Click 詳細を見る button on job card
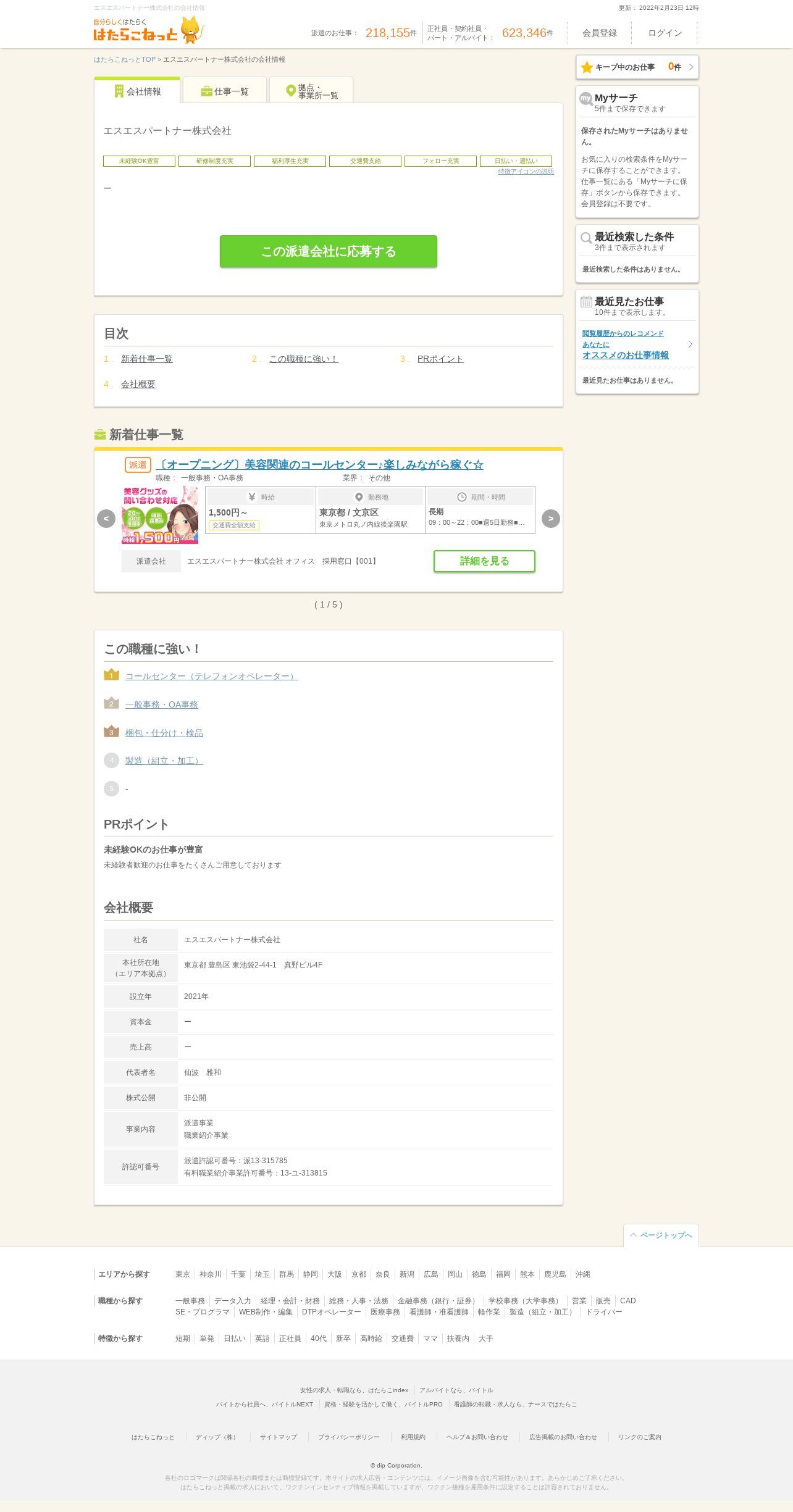Viewport: 793px width, 1512px height. tap(484, 561)
